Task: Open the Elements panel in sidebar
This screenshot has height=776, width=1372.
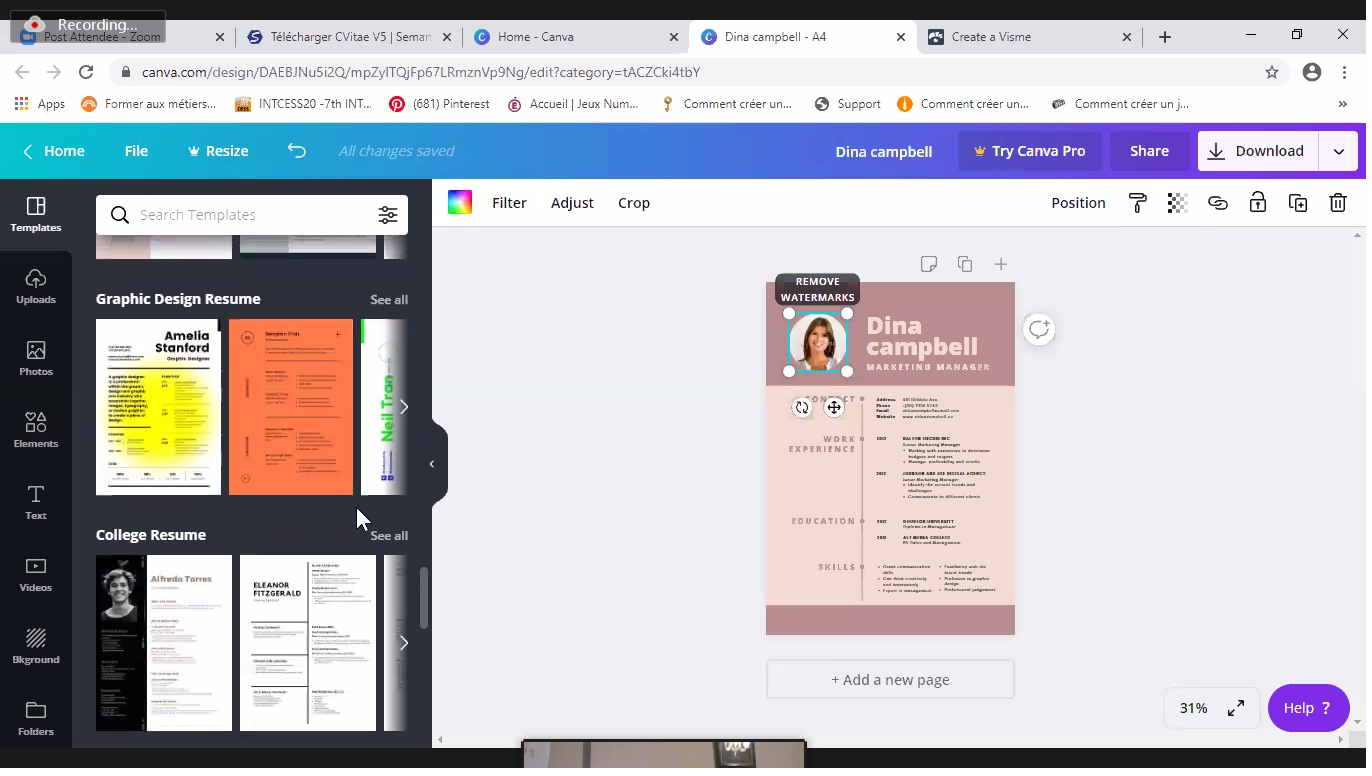Action: 36,430
